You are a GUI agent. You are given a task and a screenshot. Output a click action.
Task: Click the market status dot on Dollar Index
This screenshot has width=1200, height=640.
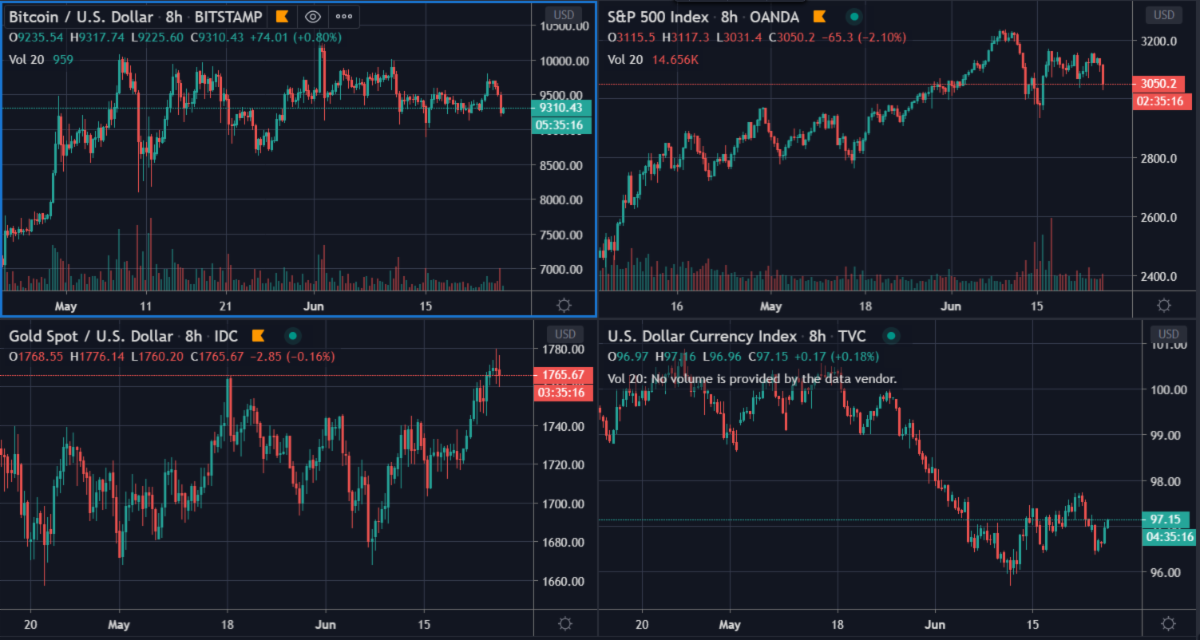890,336
